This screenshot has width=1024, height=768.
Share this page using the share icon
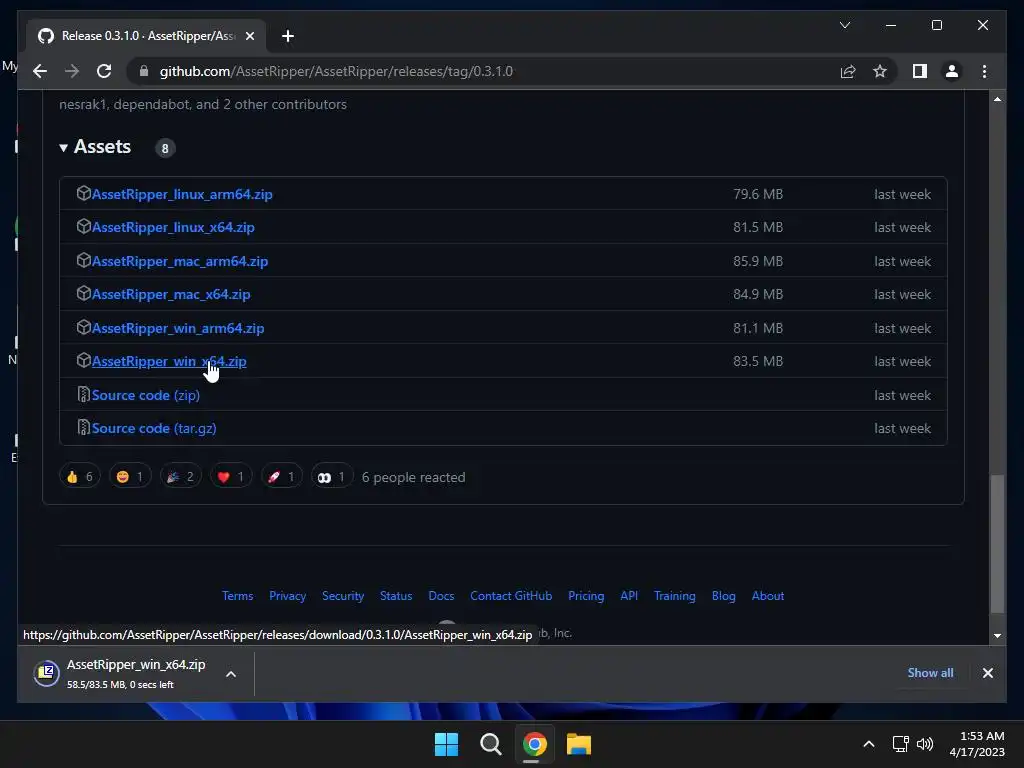click(848, 71)
